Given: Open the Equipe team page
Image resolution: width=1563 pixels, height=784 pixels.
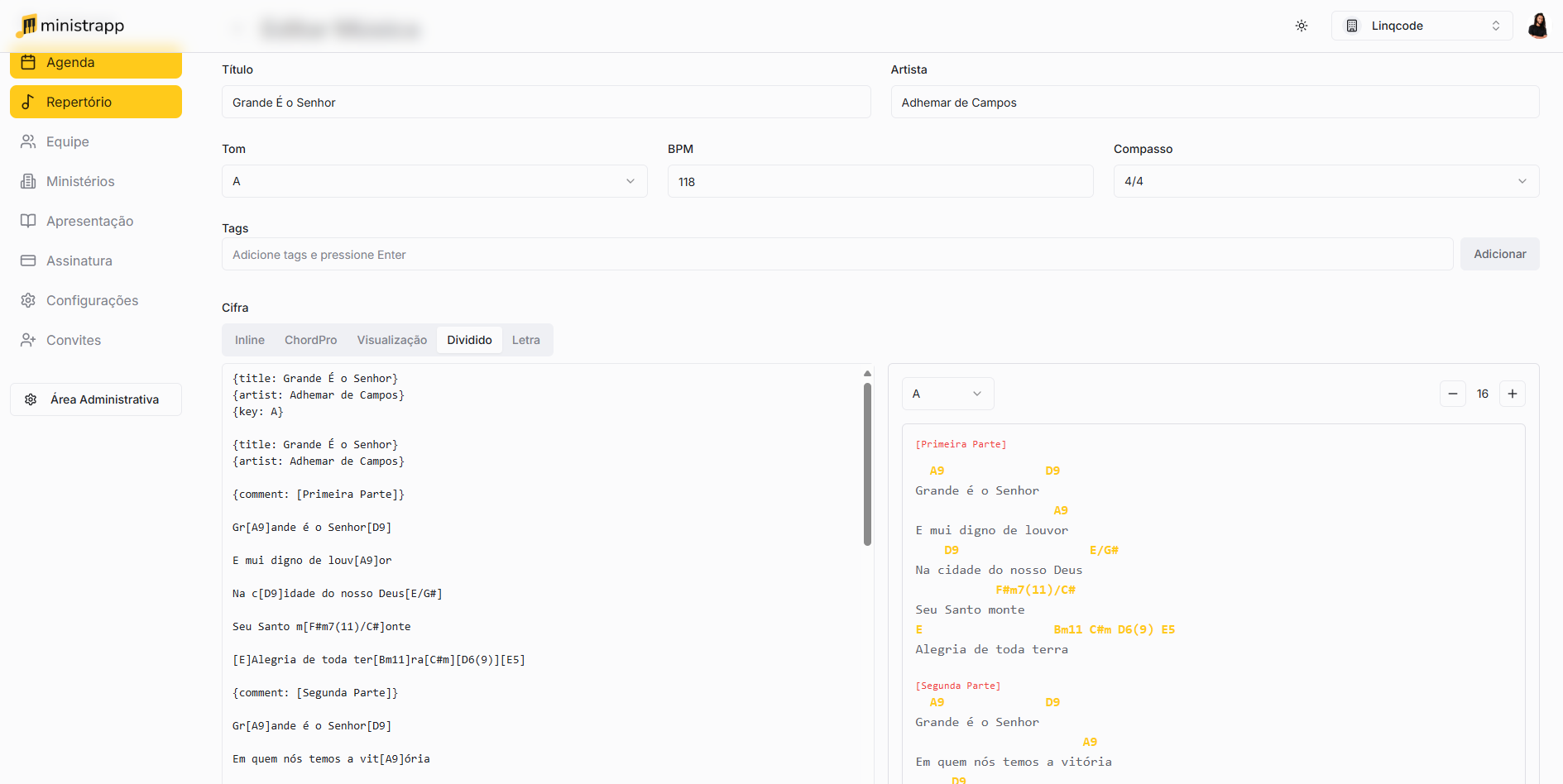Looking at the screenshot, I should click(x=67, y=141).
